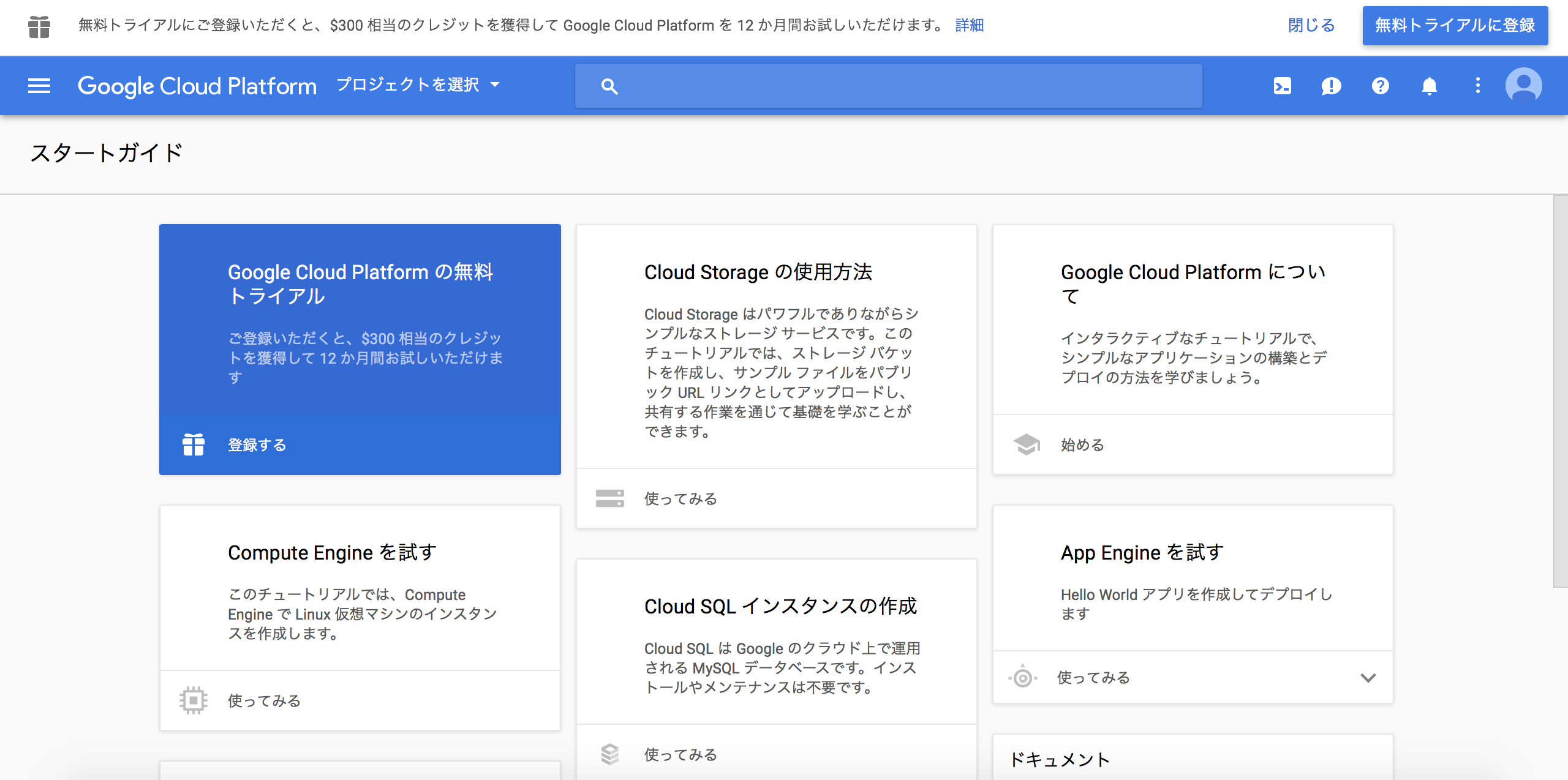Expand the App Engine 使ってみる chevron
This screenshot has width=1568, height=780.
coord(1368,677)
